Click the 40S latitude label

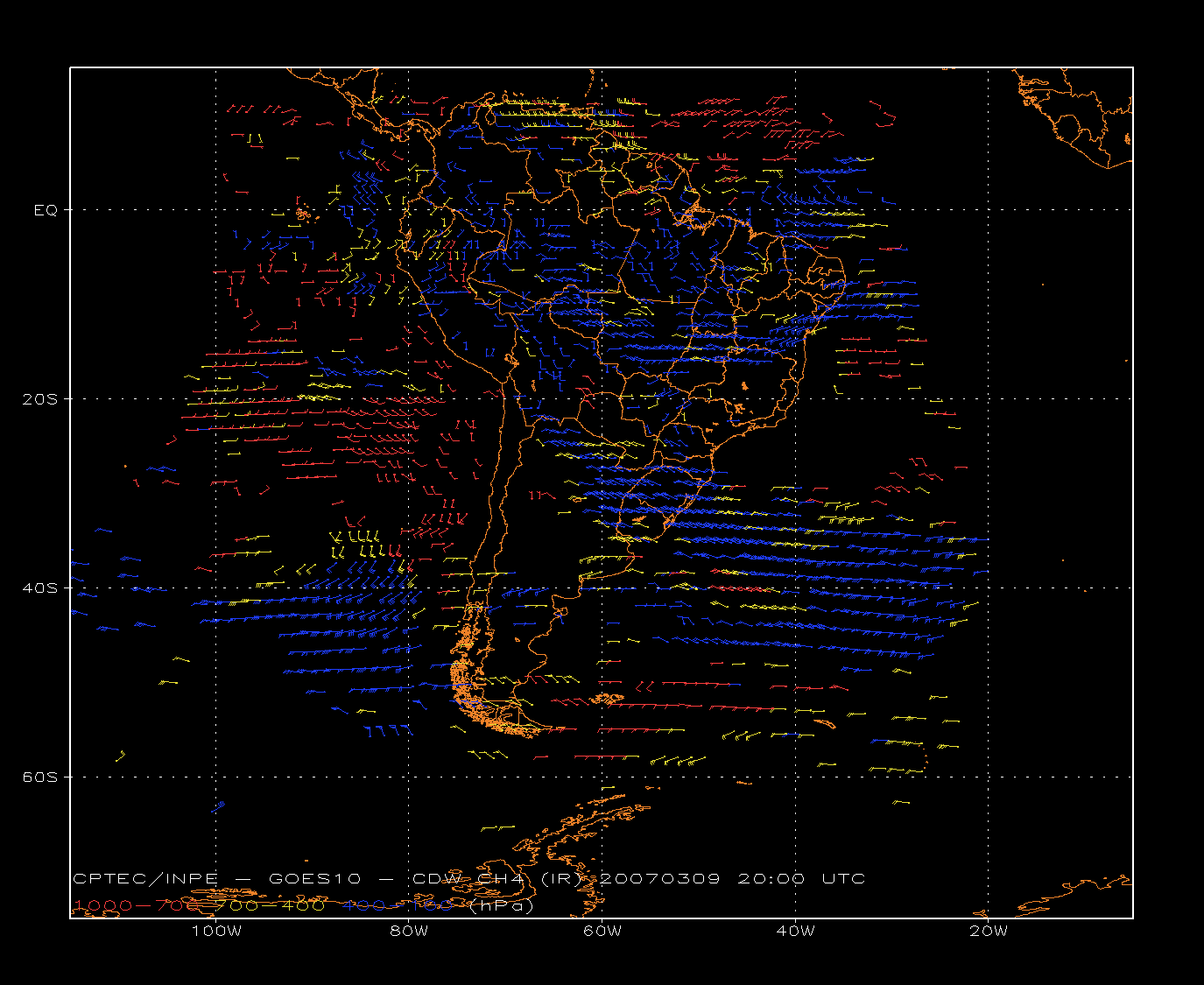40,588
